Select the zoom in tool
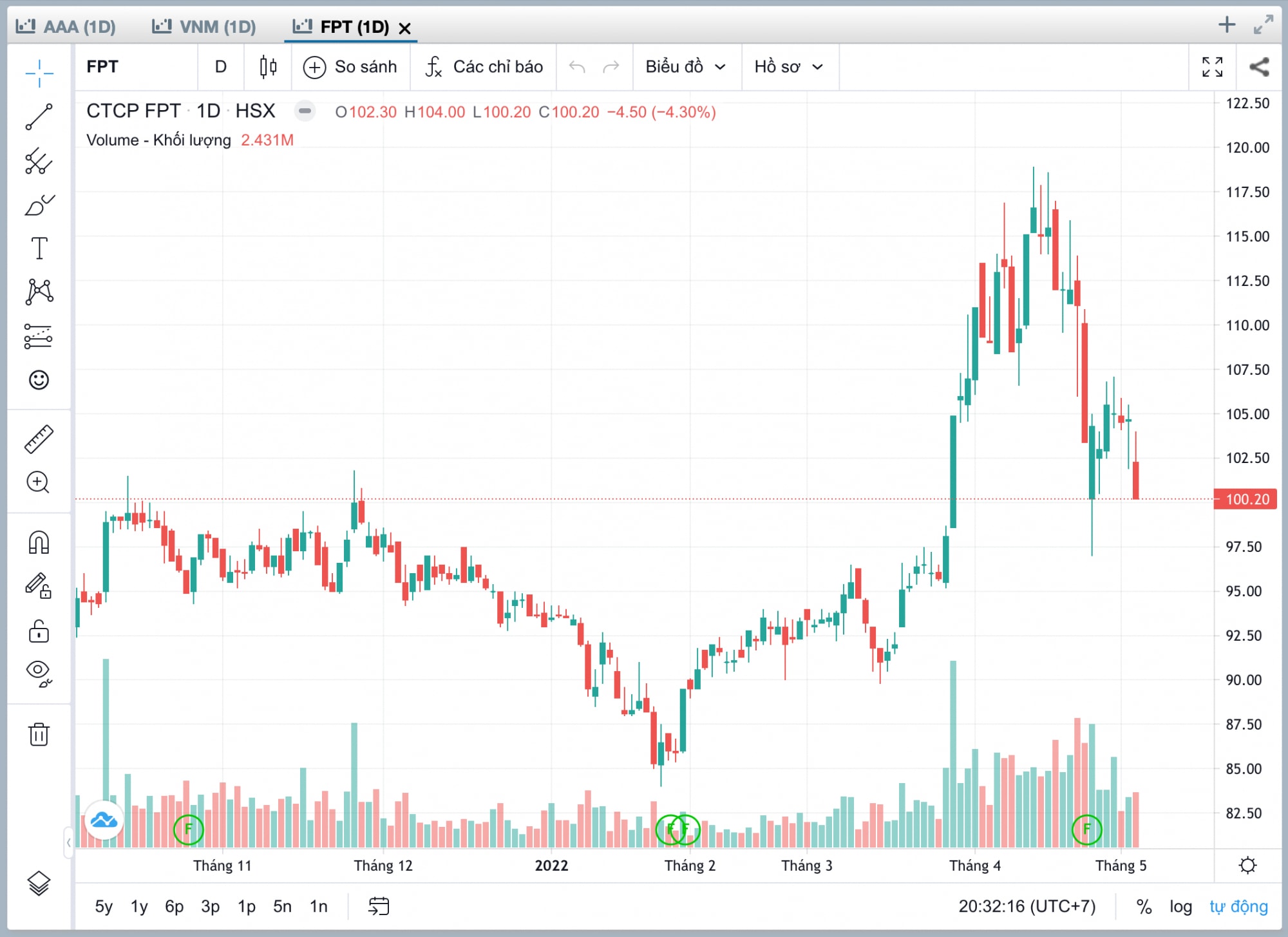The height and width of the screenshot is (937, 1288). pyautogui.click(x=39, y=482)
